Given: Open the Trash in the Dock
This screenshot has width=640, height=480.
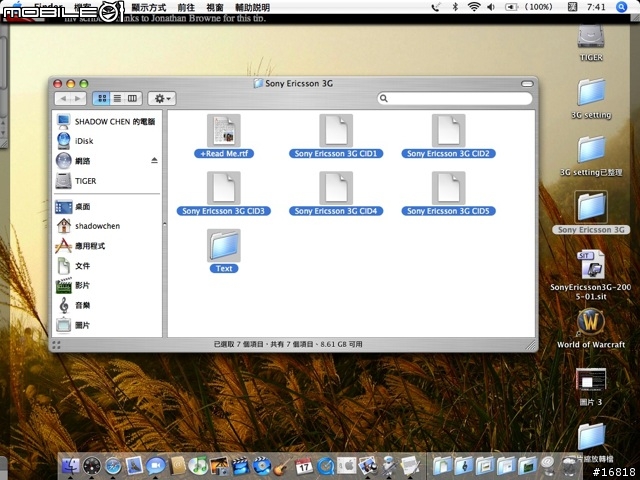Looking at the screenshot, I should pos(568,466).
